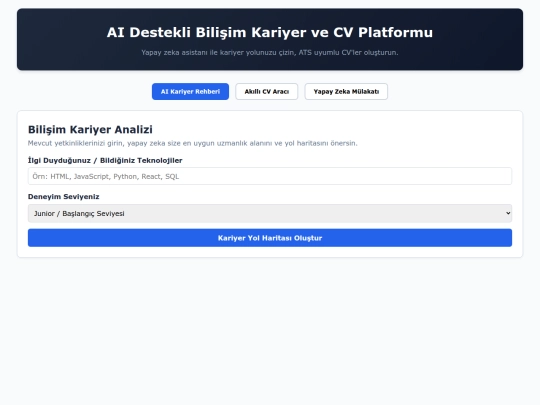Click the İlgi Duyduğunuz / Bildiğiniz Teknolojiler label
The width and height of the screenshot is (540, 405).
coord(105,160)
